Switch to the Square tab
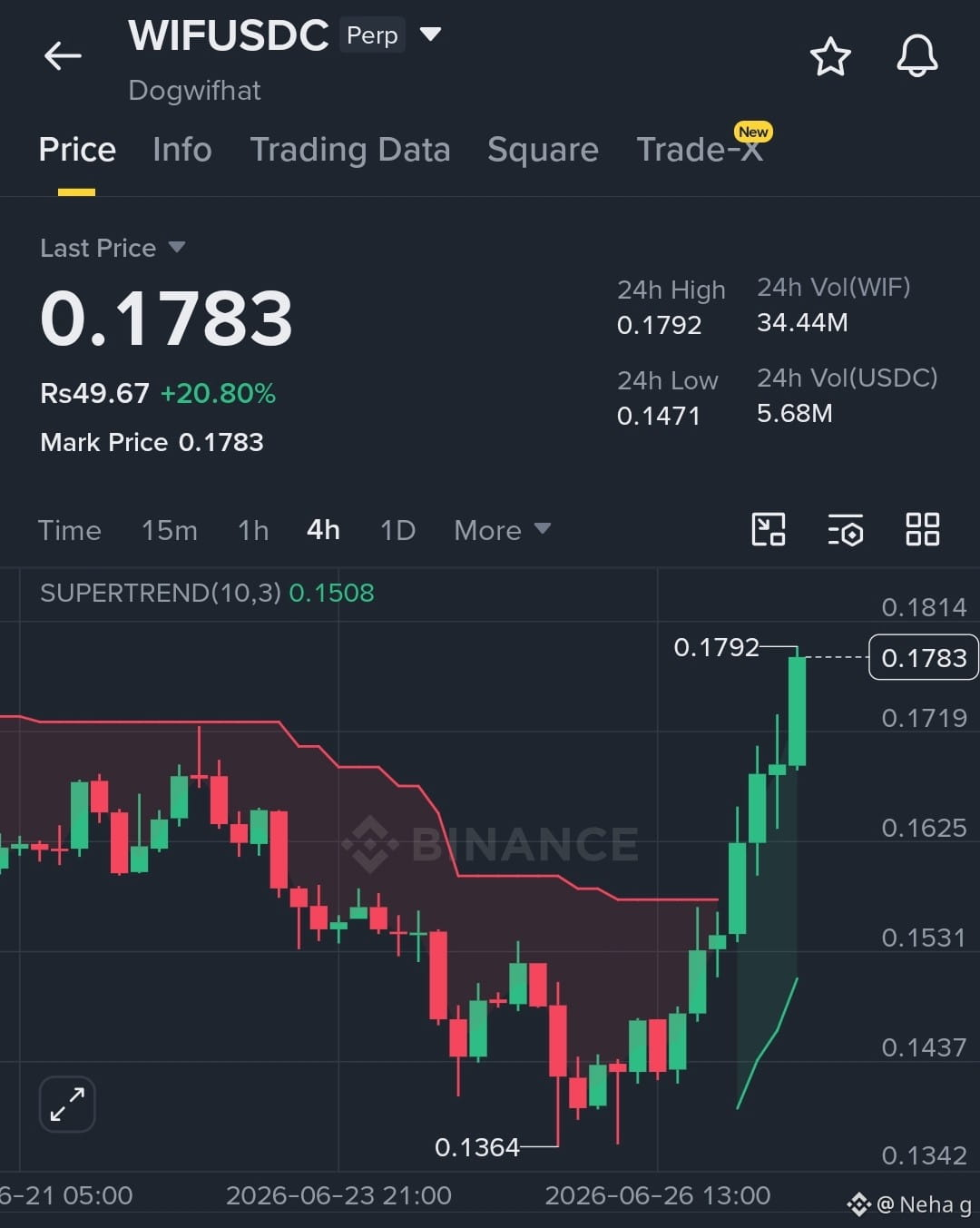Screen dimensions: 980x1228 (543, 150)
